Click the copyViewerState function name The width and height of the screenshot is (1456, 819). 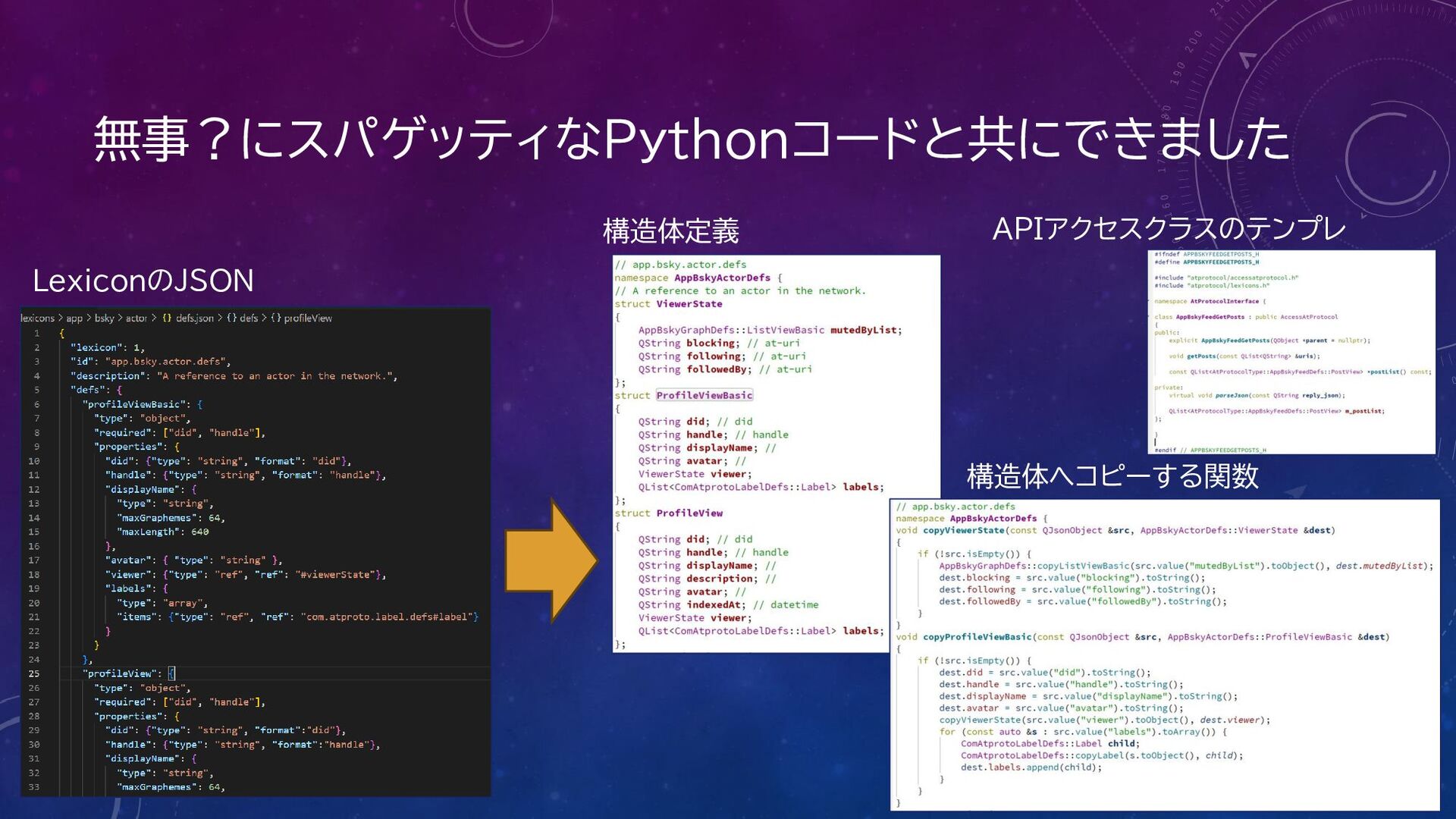point(963,531)
